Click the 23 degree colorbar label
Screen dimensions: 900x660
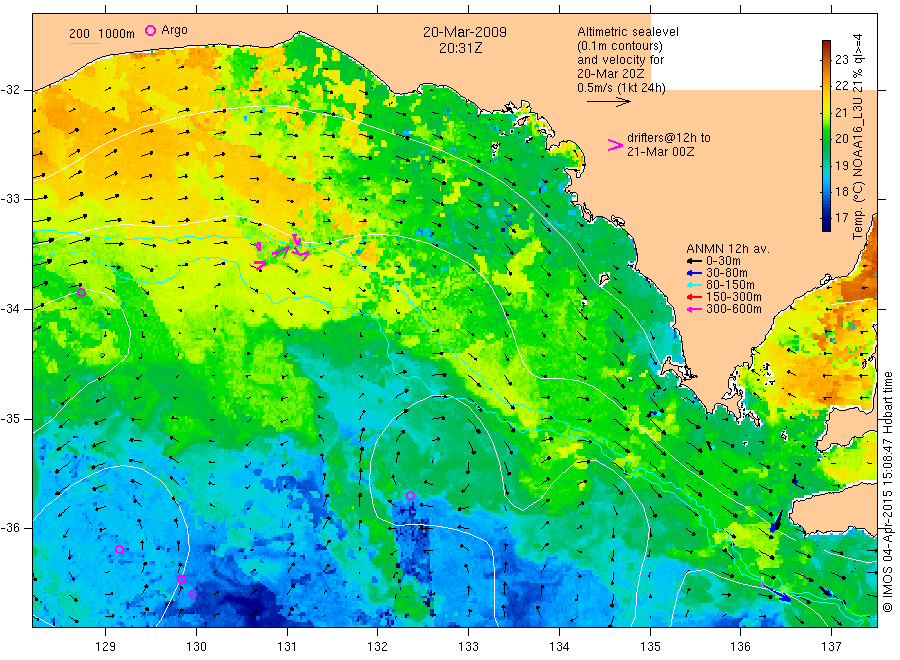pyautogui.click(x=841, y=60)
